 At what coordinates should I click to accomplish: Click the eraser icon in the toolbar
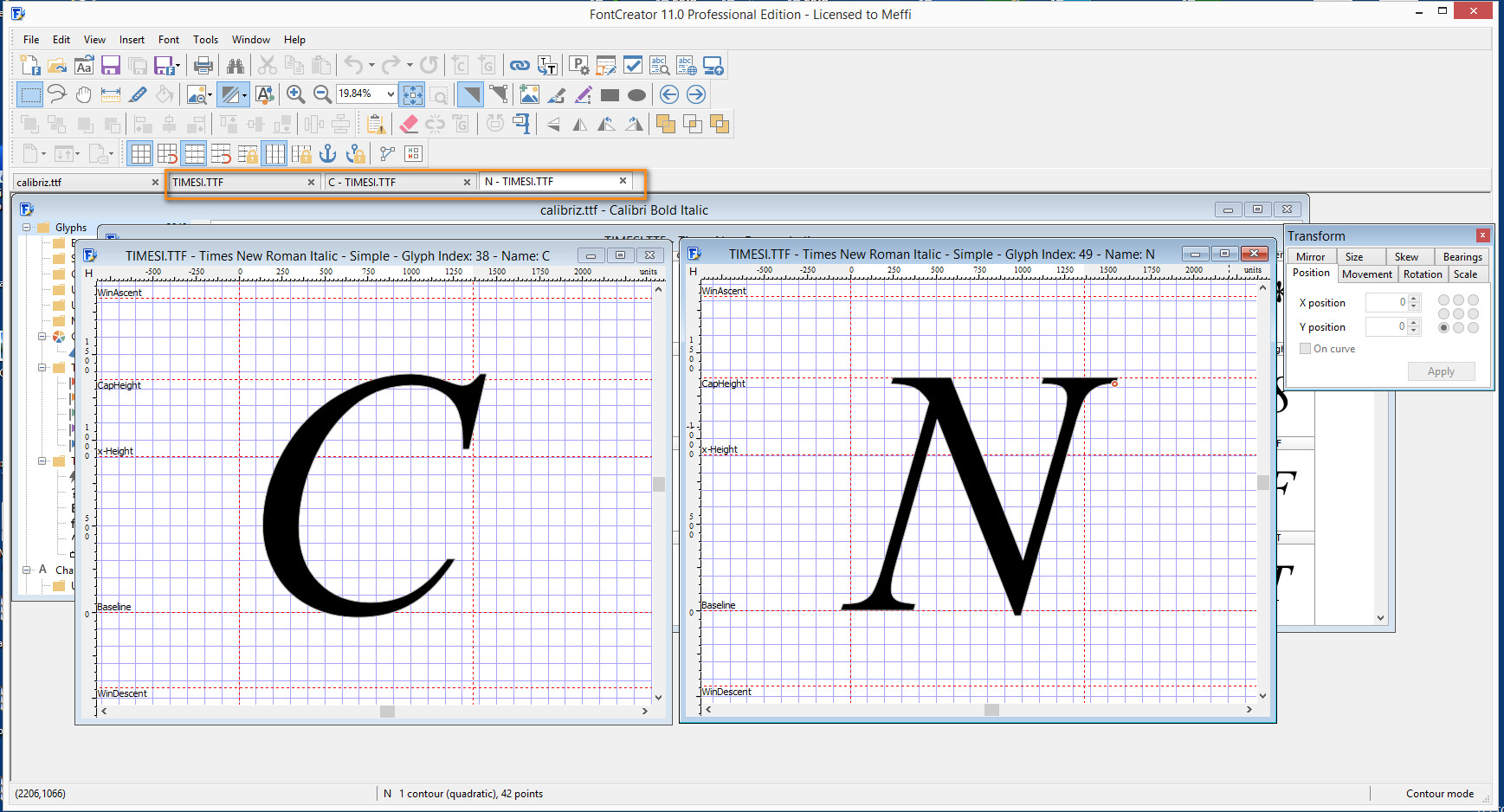pos(410,124)
